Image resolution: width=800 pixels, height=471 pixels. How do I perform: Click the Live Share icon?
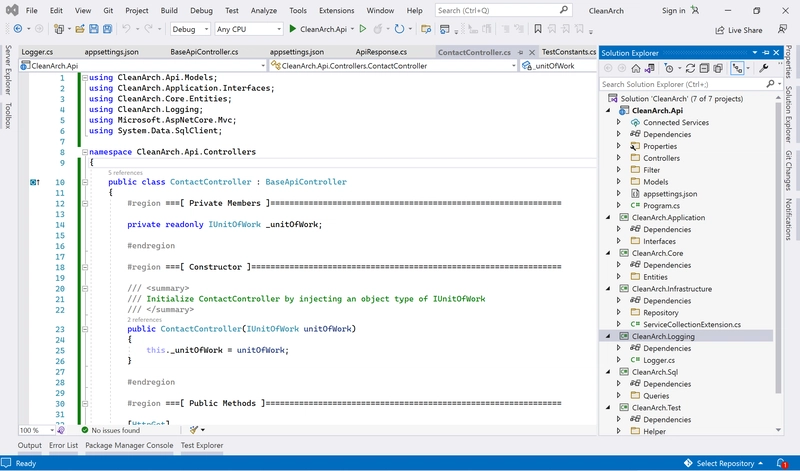[719, 30]
